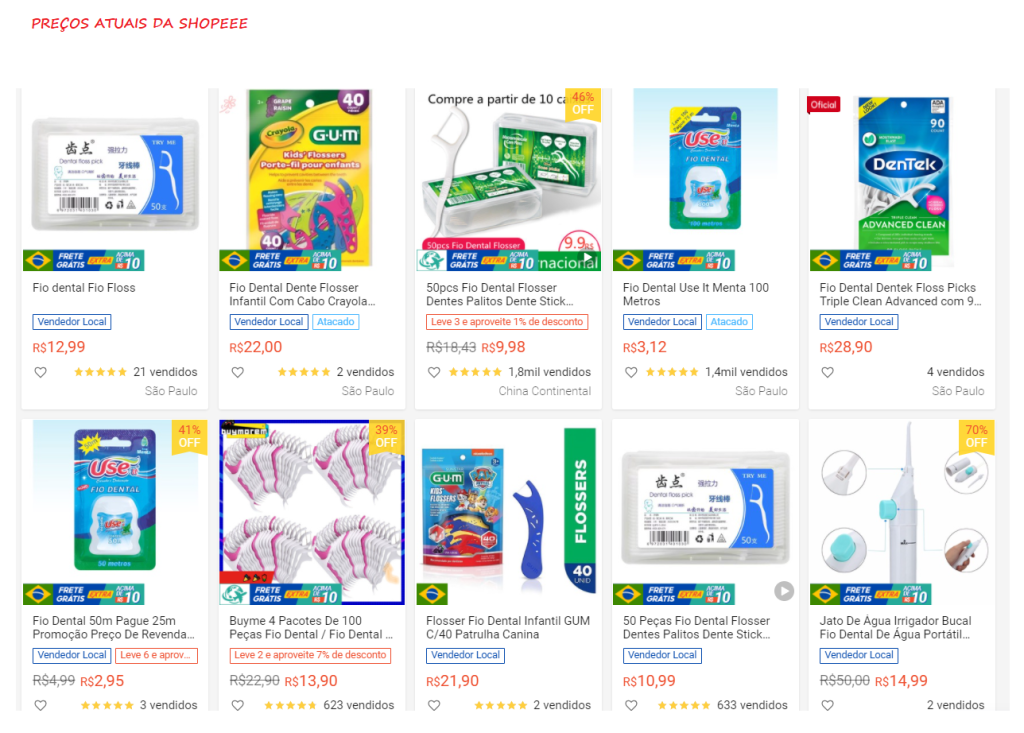Screen dimensions: 1024x733
Task: Toggle heart on Use It Menta 100 Metros
Action: coord(631,372)
